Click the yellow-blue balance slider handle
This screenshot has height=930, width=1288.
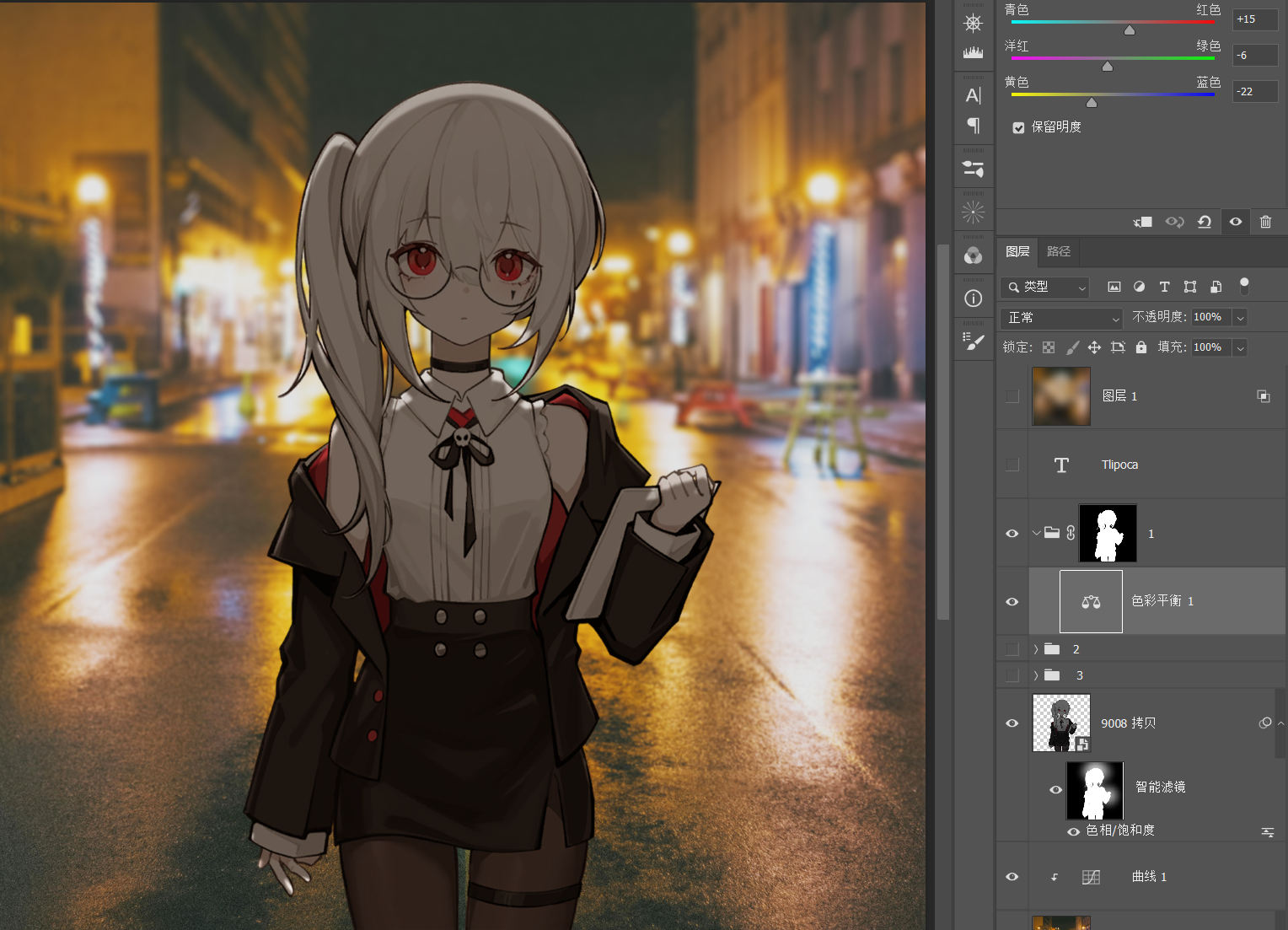pos(1092,103)
